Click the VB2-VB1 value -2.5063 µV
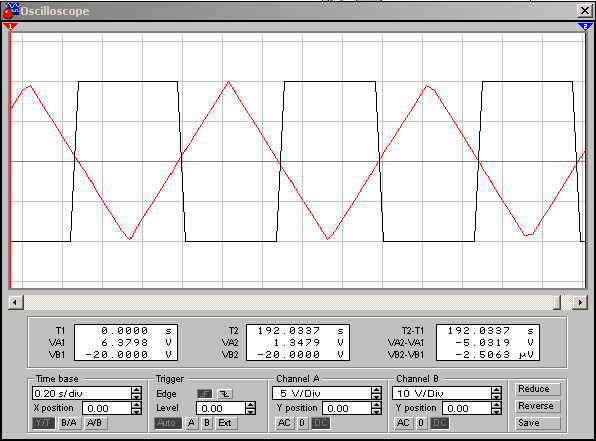The width and height of the screenshot is (596, 441). pos(494,355)
